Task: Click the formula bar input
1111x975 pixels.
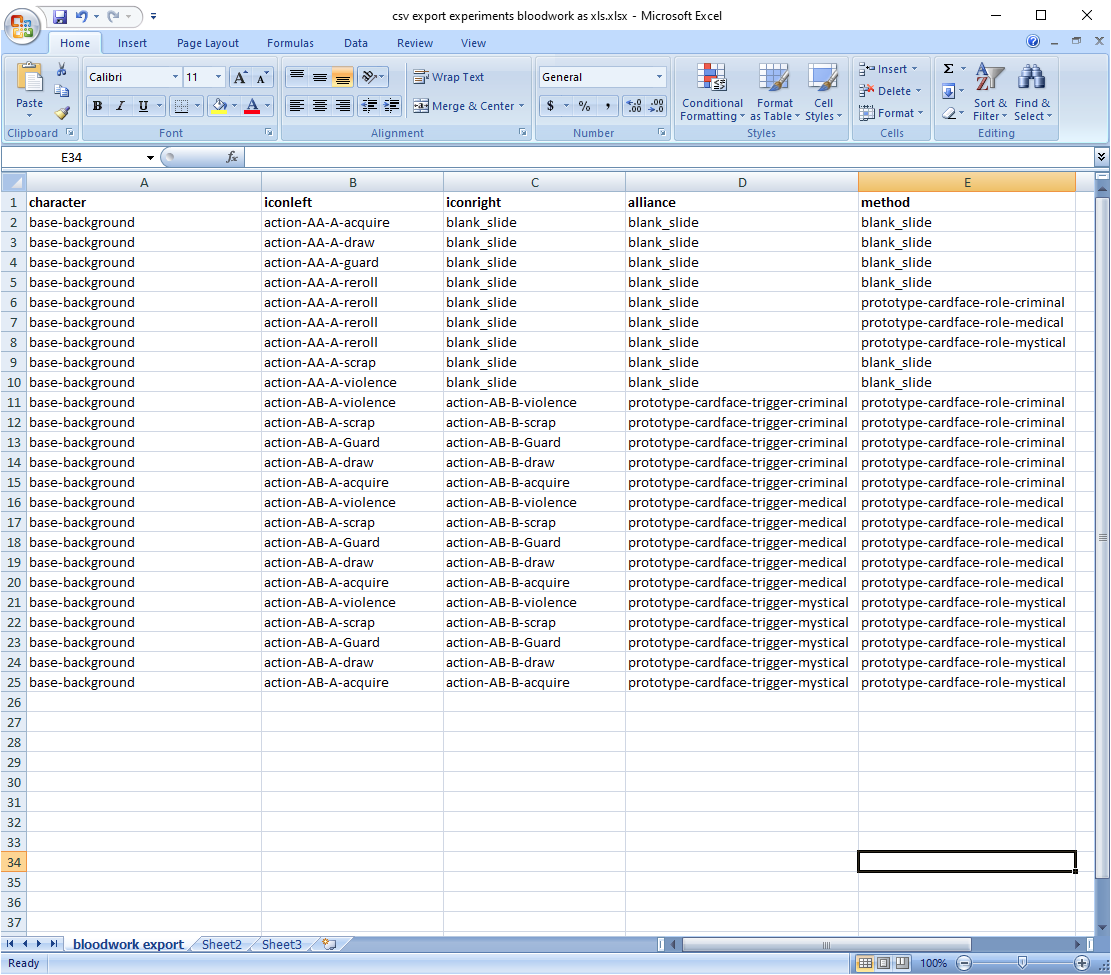Action: (x=669, y=157)
